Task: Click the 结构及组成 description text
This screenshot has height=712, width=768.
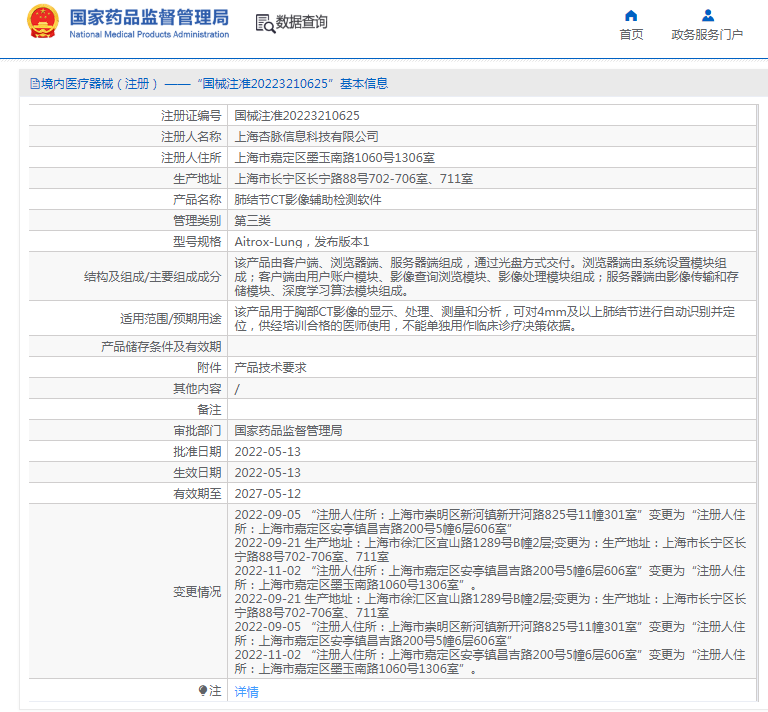Action: tap(486, 277)
